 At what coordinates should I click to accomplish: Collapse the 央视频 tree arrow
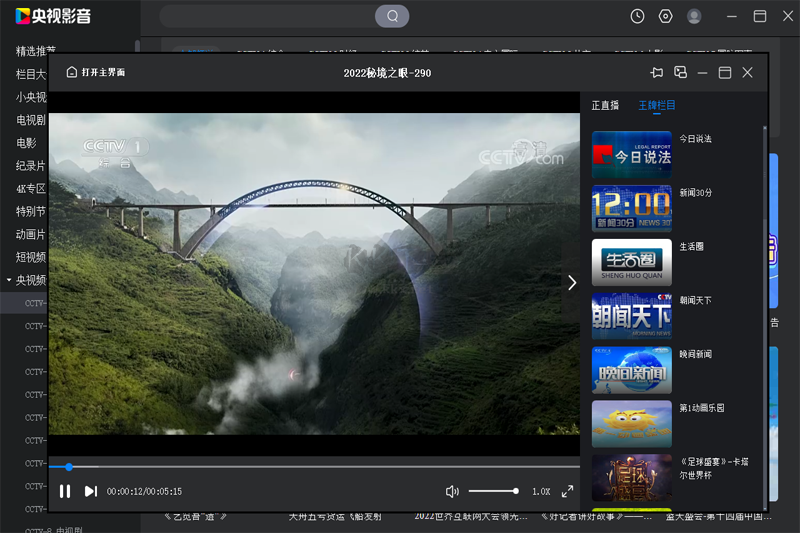tap(9, 280)
